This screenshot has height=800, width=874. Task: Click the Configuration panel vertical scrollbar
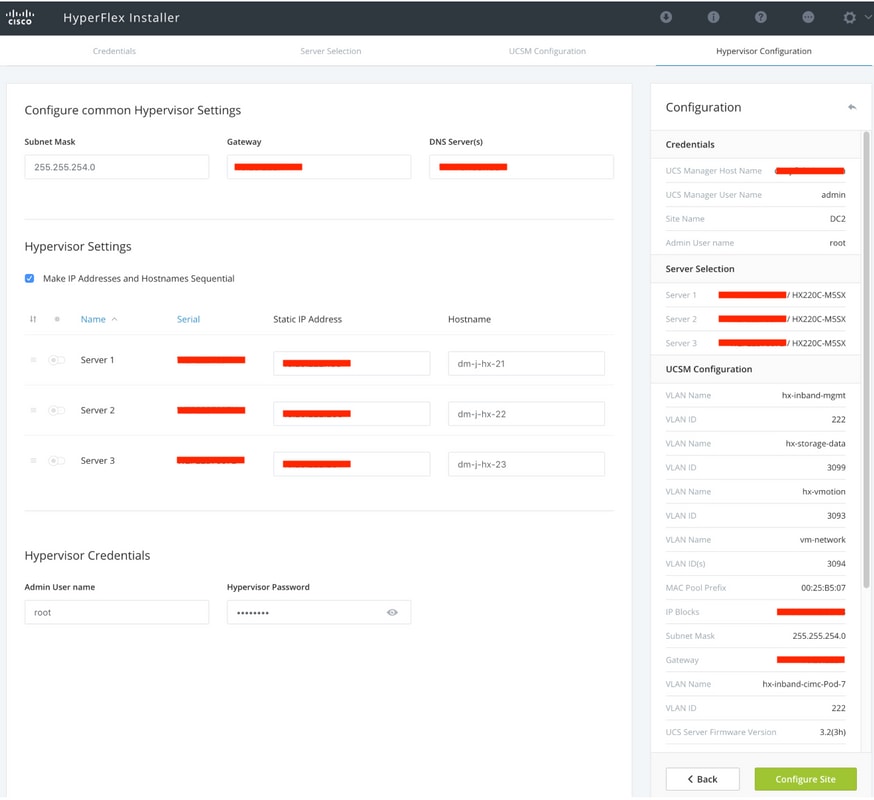(866, 360)
